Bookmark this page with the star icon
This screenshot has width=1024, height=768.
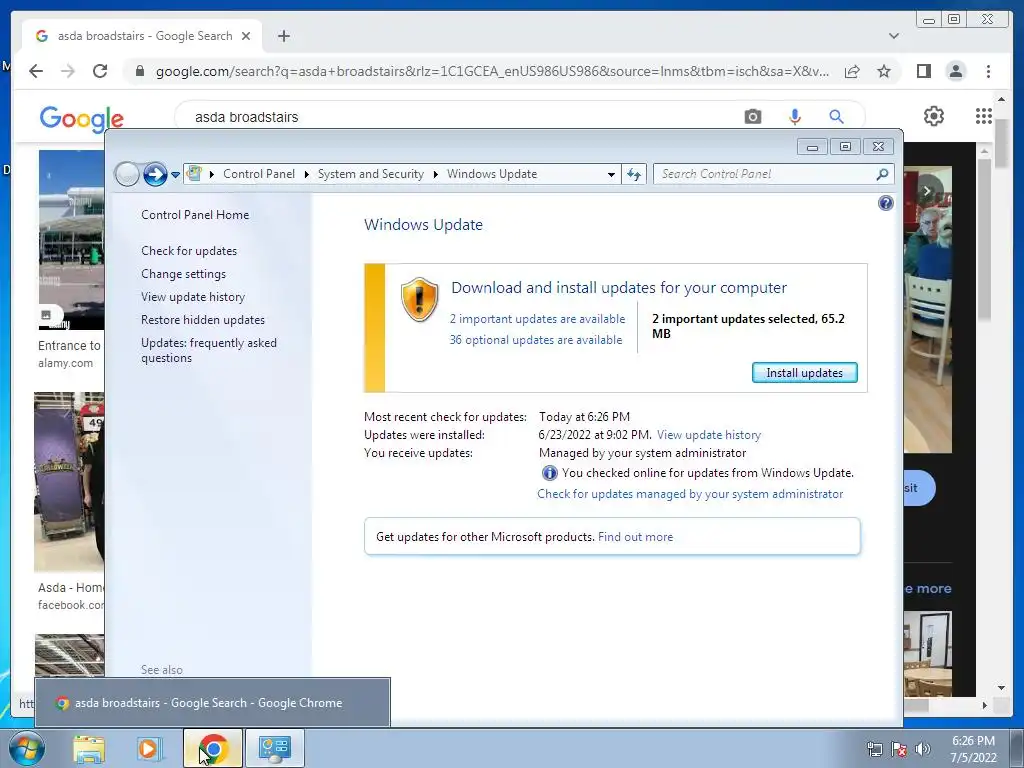point(884,71)
